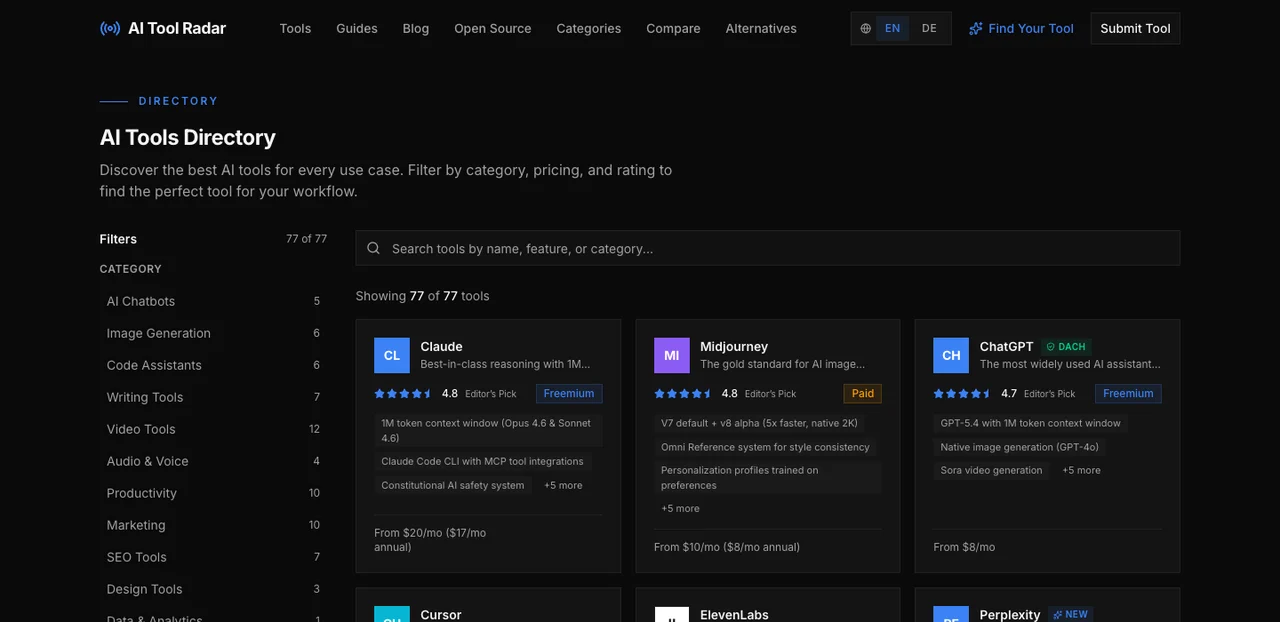Click the '77 of 77' filter count
Image resolution: width=1280 pixels, height=622 pixels.
click(x=306, y=239)
